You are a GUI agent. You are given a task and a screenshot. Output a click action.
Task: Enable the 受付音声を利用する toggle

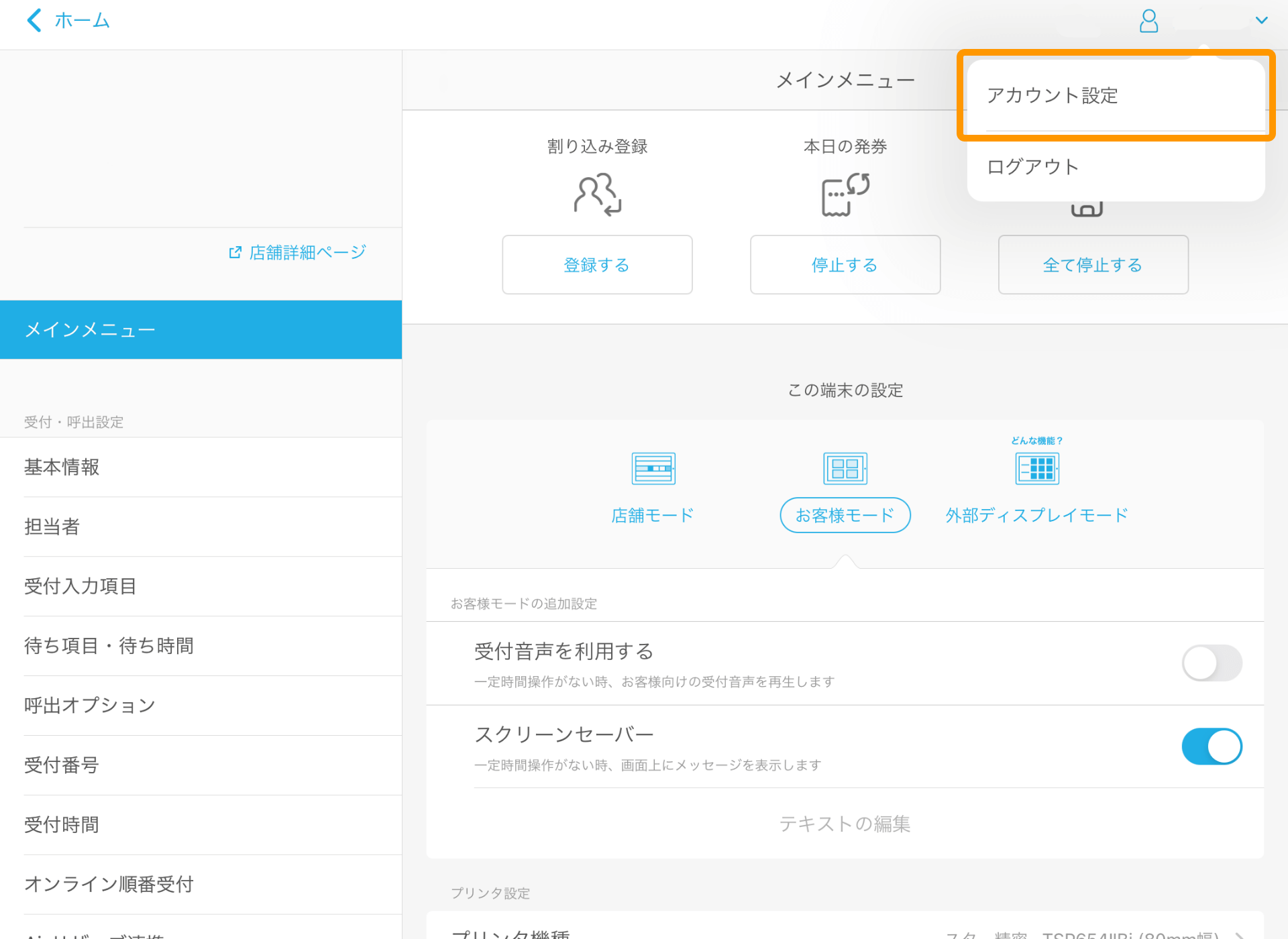point(1212,663)
